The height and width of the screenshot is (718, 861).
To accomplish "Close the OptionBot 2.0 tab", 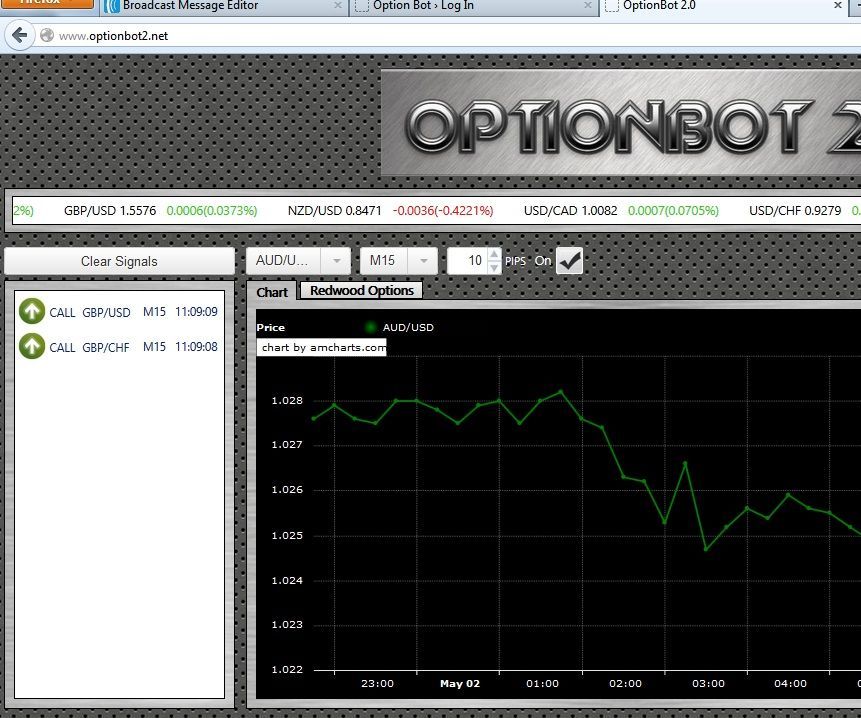I will point(838,5).
